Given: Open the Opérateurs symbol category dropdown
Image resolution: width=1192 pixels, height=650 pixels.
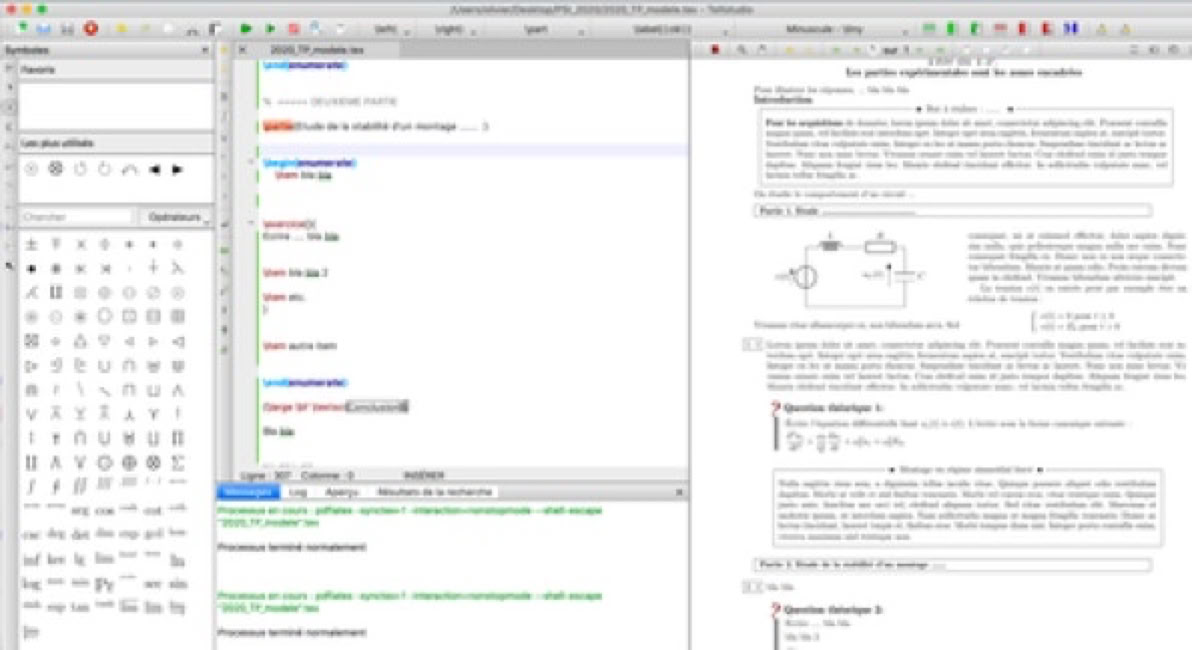Looking at the screenshot, I should [177, 217].
